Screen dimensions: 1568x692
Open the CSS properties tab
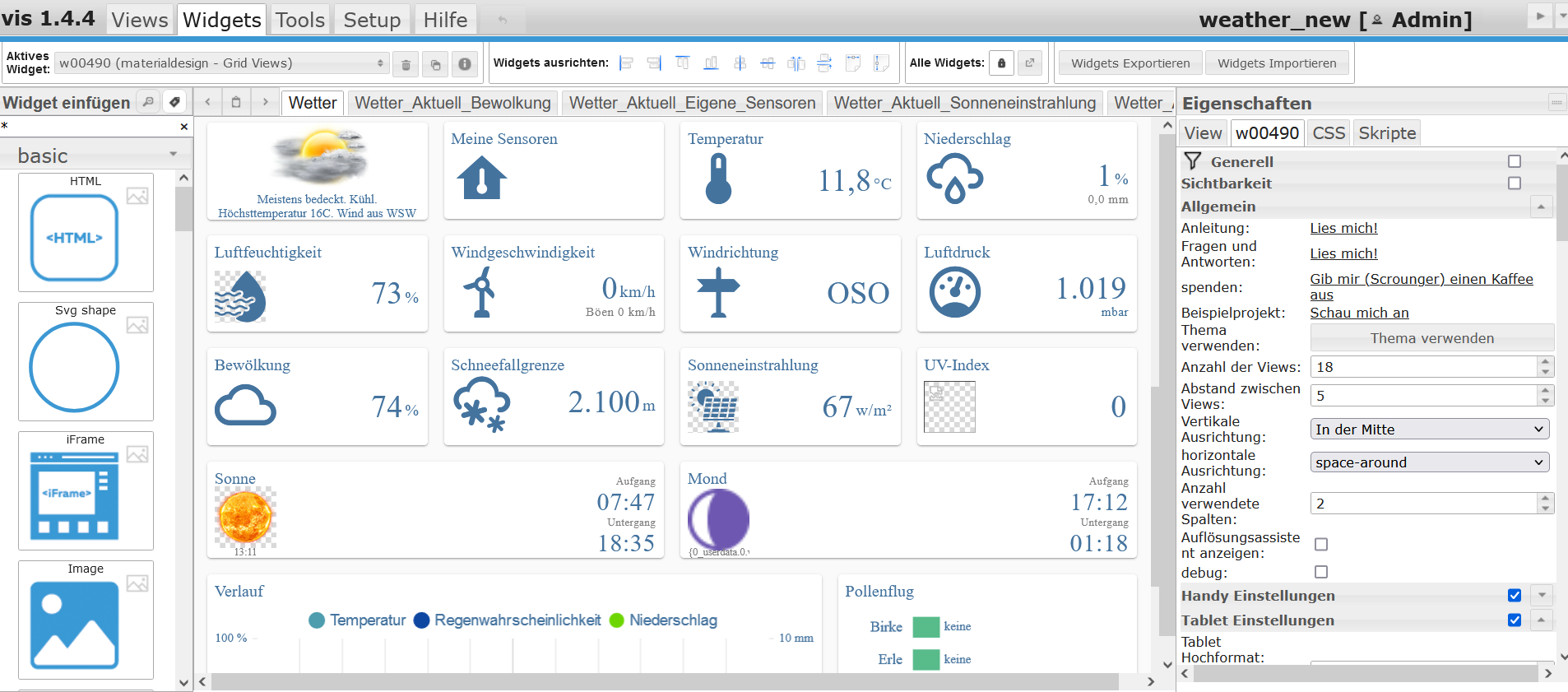click(x=1329, y=133)
